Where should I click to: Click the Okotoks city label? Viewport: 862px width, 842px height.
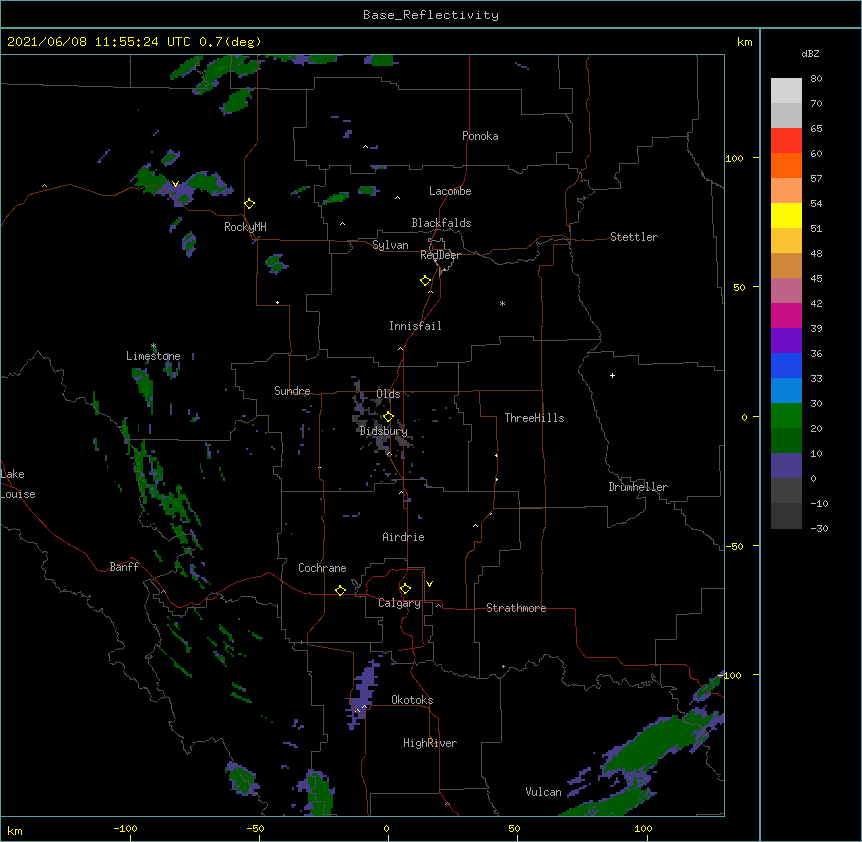[412, 700]
